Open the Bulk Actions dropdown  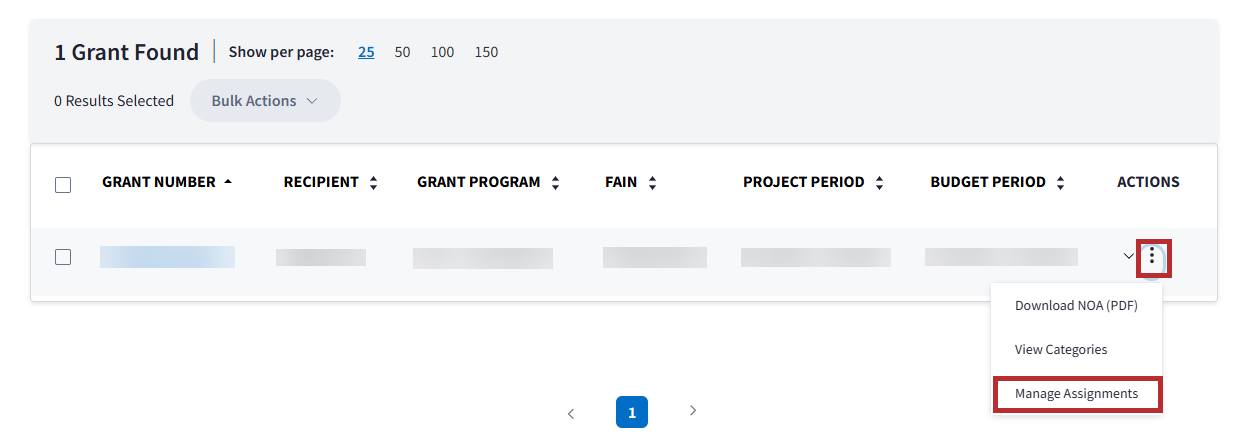point(264,101)
